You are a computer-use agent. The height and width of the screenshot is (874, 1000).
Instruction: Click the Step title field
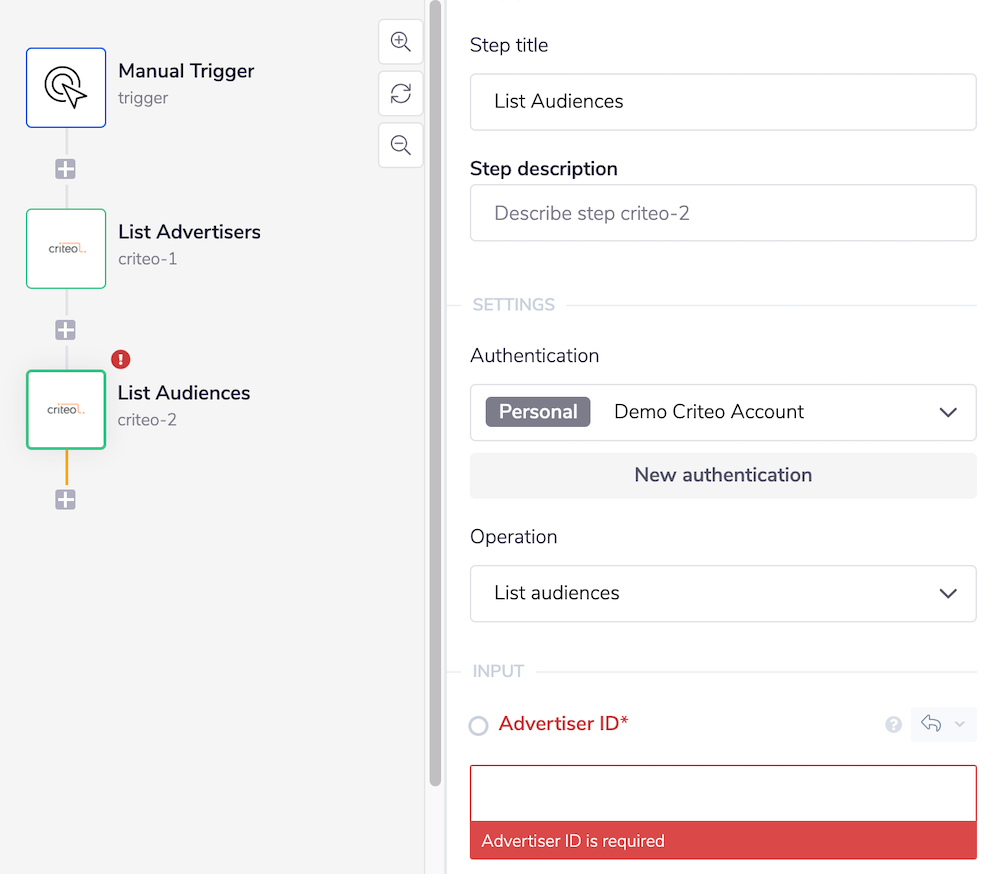click(x=722, y=102)
